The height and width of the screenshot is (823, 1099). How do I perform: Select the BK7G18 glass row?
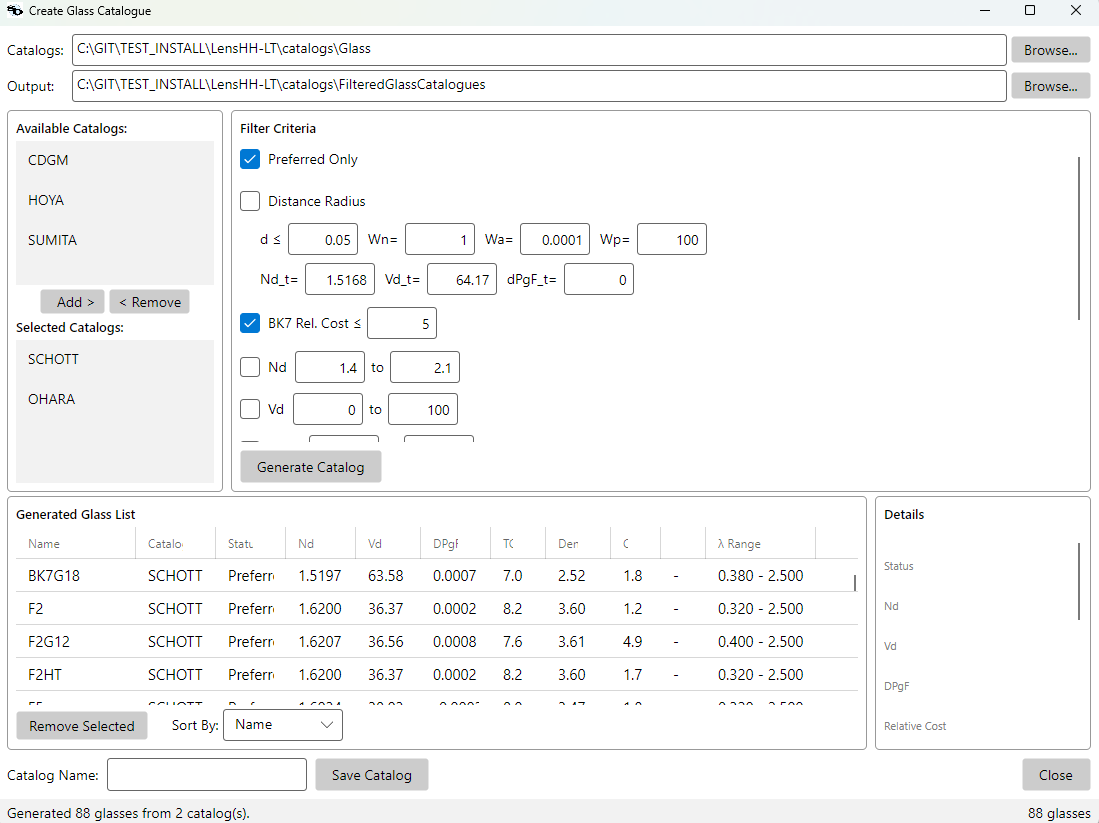(x=436, y=576)
